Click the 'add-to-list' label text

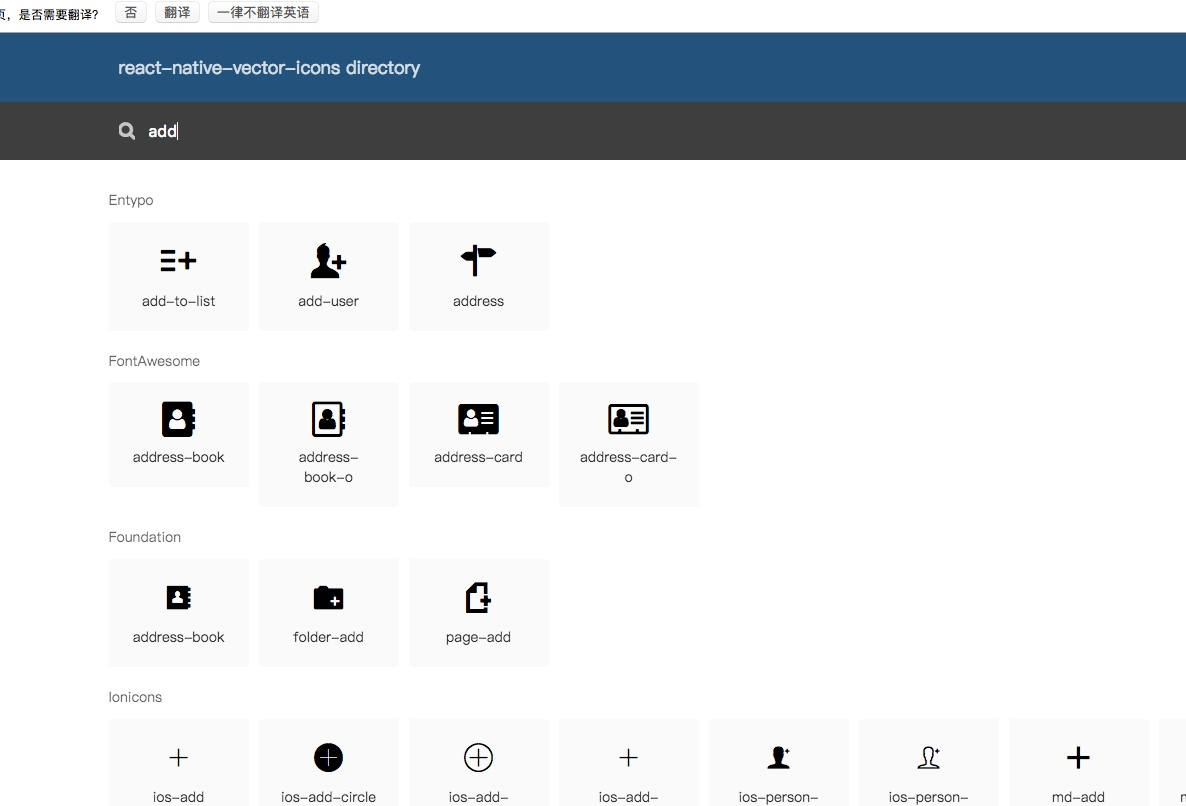179,301
